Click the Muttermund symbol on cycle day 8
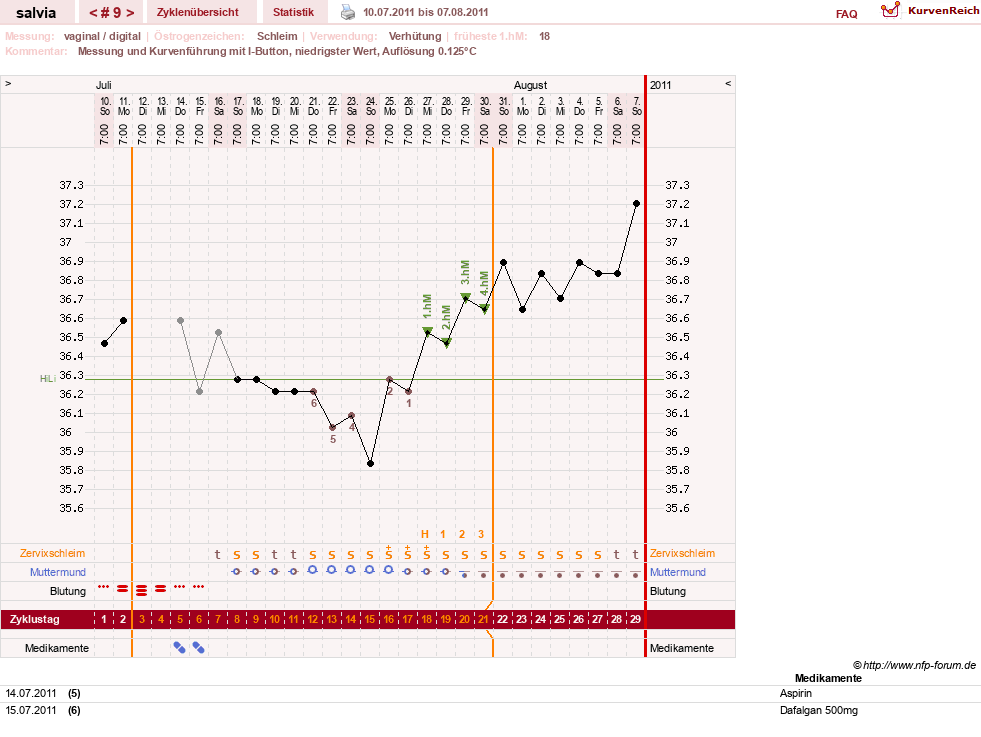981x737 pixels. [x=236, y=571]
